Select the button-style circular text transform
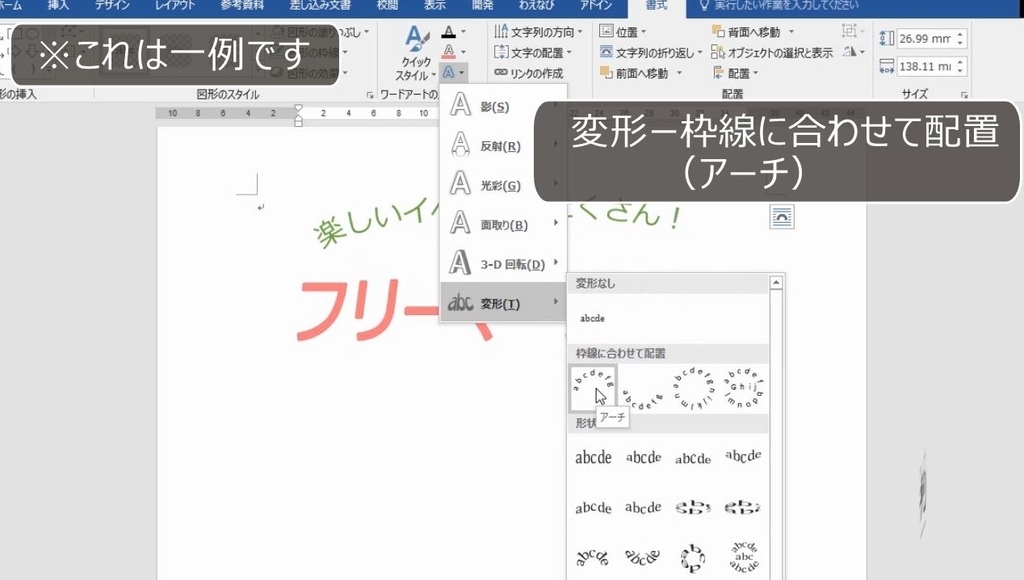Screen dimensions: 1024x580 coord(743,388)
